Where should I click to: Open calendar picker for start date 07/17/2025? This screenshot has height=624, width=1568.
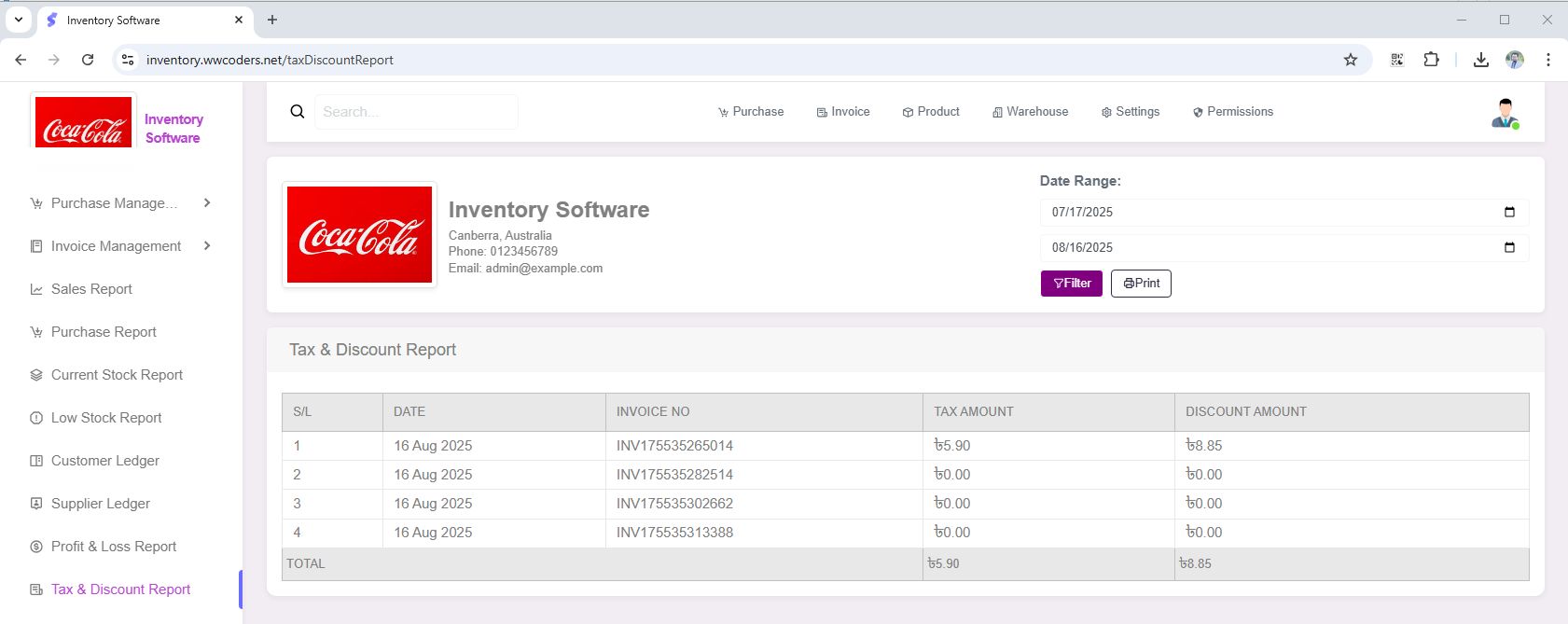click(1509, 212)
